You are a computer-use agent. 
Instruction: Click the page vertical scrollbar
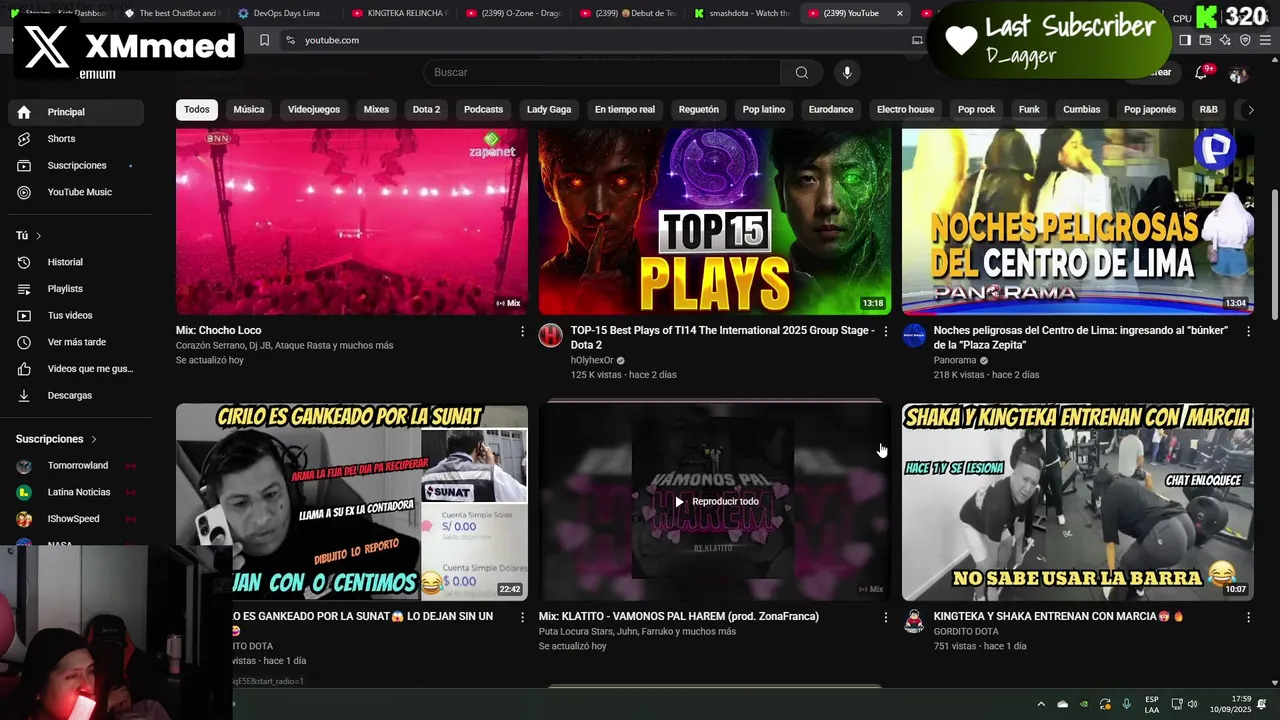[1274, 256]
